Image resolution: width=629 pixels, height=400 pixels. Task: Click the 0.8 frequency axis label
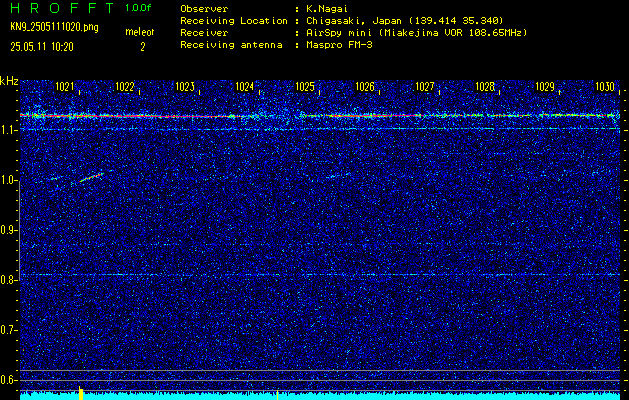[8, 280]
